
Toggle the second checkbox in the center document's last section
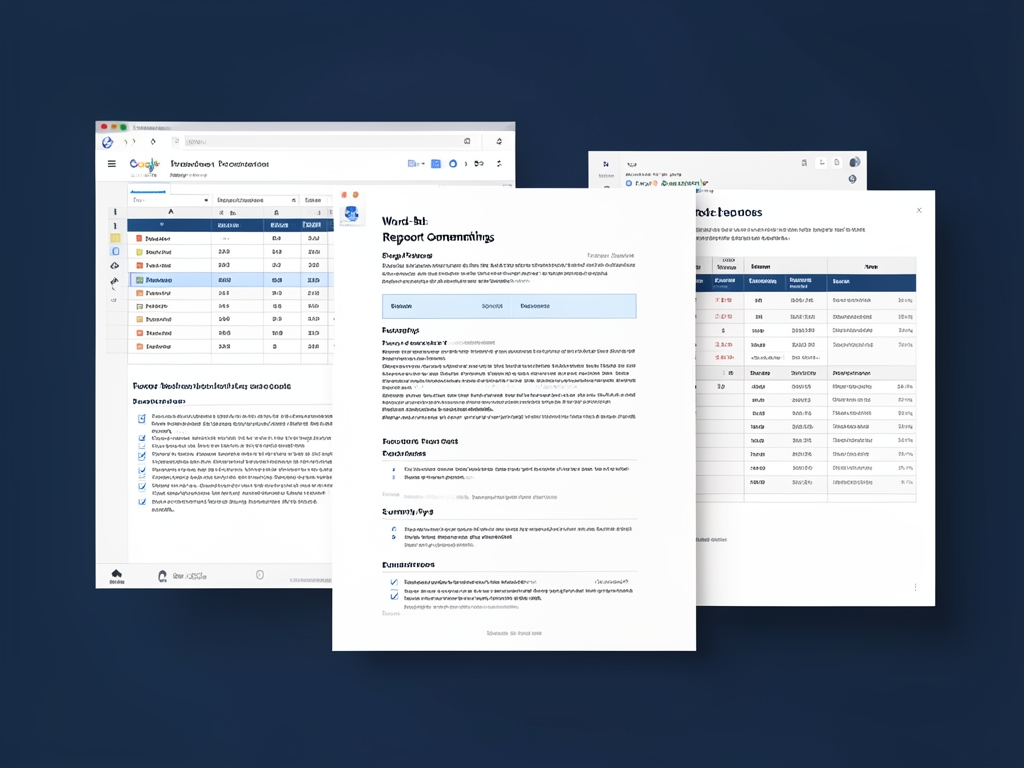click(x=394, y=595)
